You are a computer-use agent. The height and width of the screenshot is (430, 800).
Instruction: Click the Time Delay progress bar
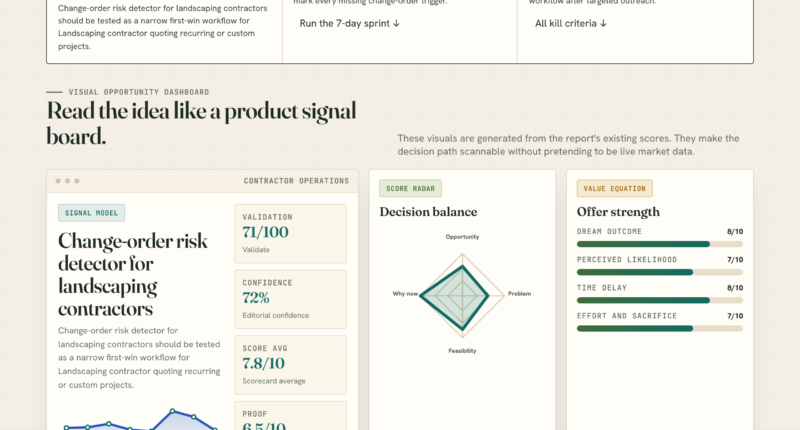coord(660,300)
